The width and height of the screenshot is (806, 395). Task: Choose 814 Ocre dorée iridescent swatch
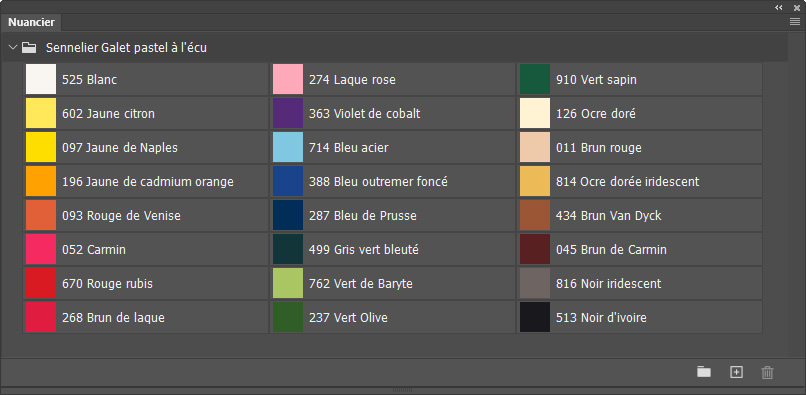tap(640, 181)
